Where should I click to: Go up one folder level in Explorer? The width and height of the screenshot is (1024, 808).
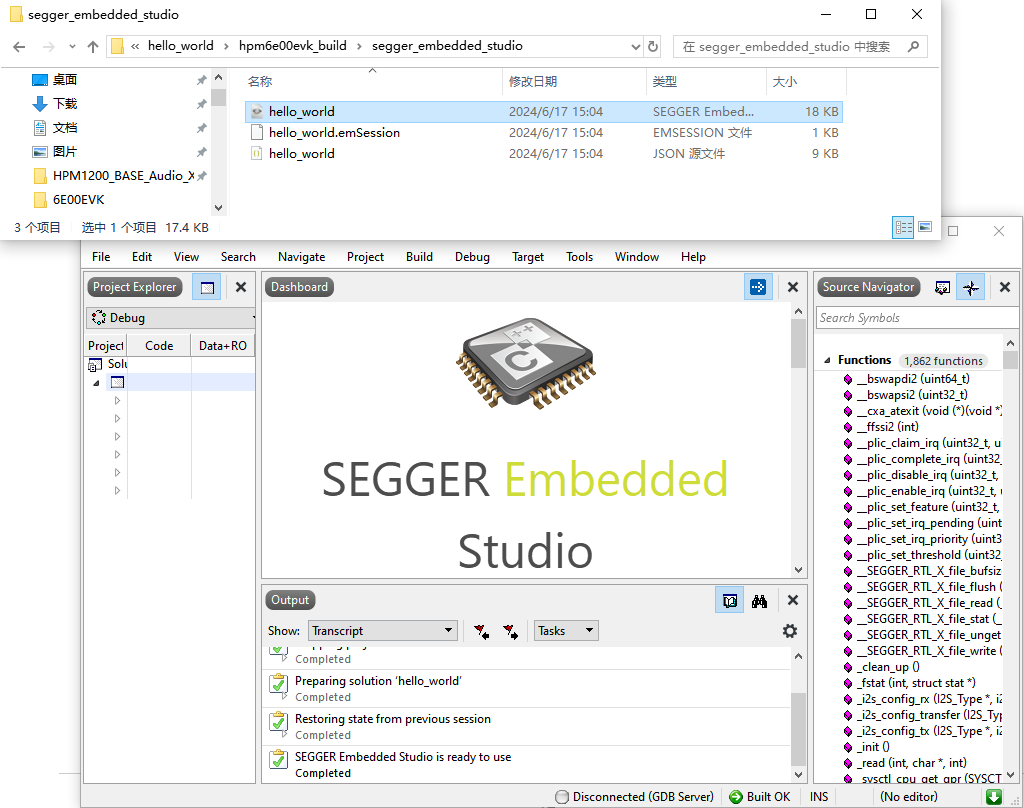[93, 46]
